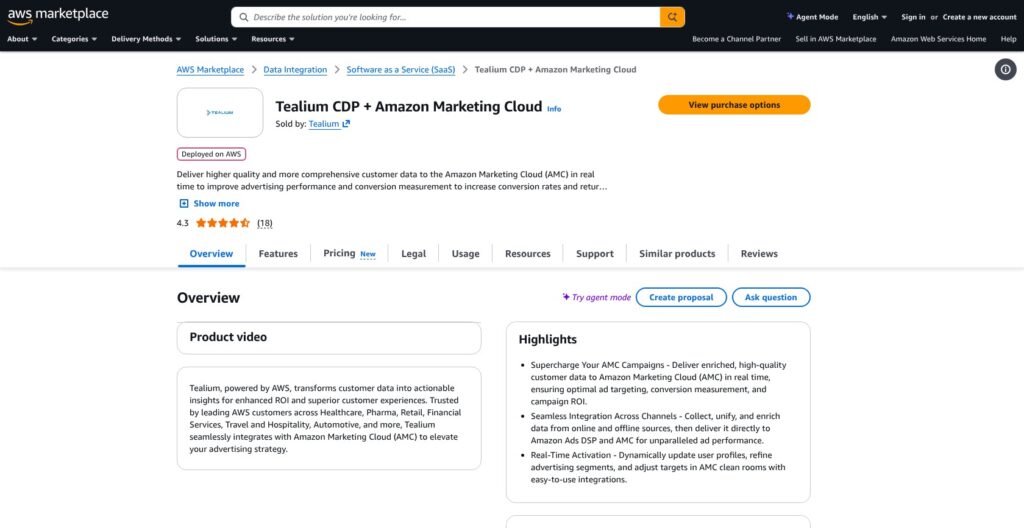
Task: Click the magnifier icon in search bar
Action: click(x=244, y=18)
